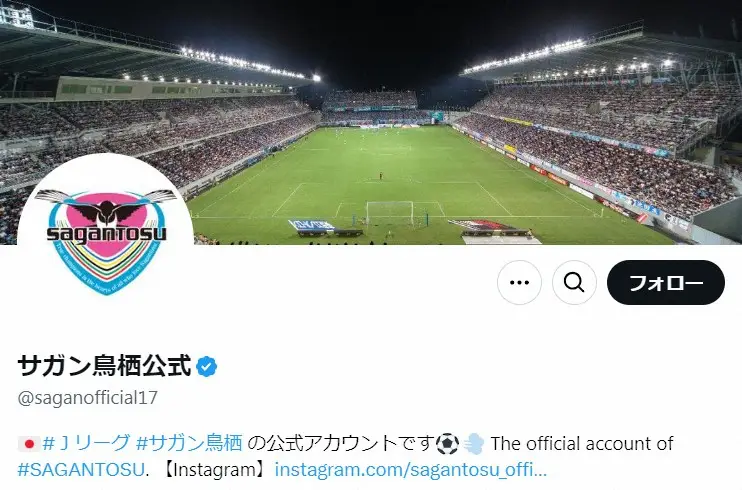Click the wind dash emoji in bio
Image resolution: width=742 pixels, height=490 pixels.
tap(473, 444)
